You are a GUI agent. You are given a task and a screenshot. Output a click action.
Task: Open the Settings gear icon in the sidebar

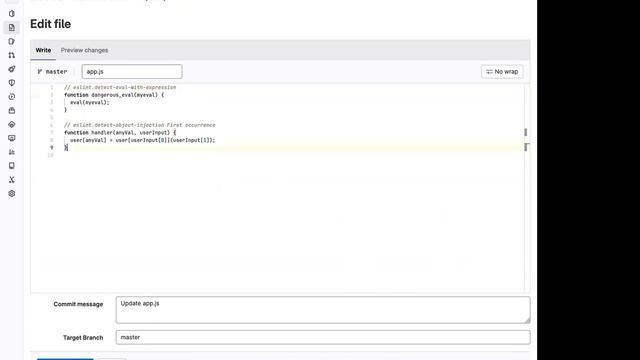pyautogui.click(x=11, y=193)
